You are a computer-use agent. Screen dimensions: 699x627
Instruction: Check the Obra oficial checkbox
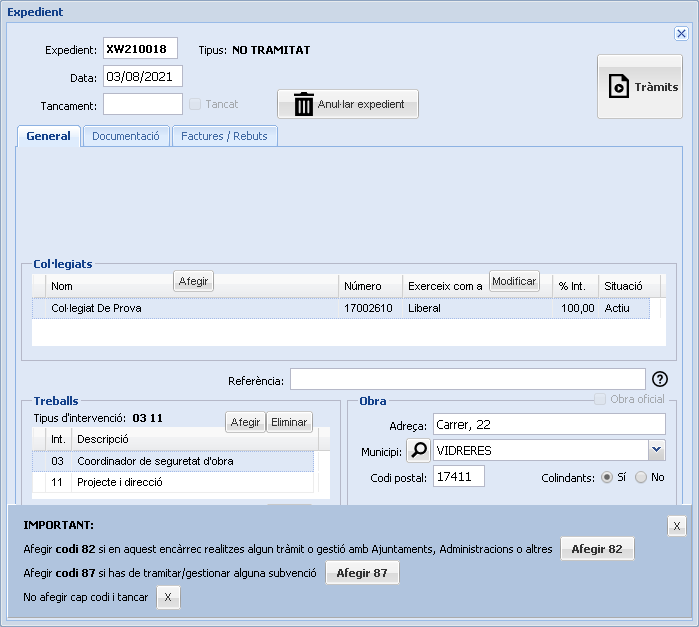pos(600,399)
